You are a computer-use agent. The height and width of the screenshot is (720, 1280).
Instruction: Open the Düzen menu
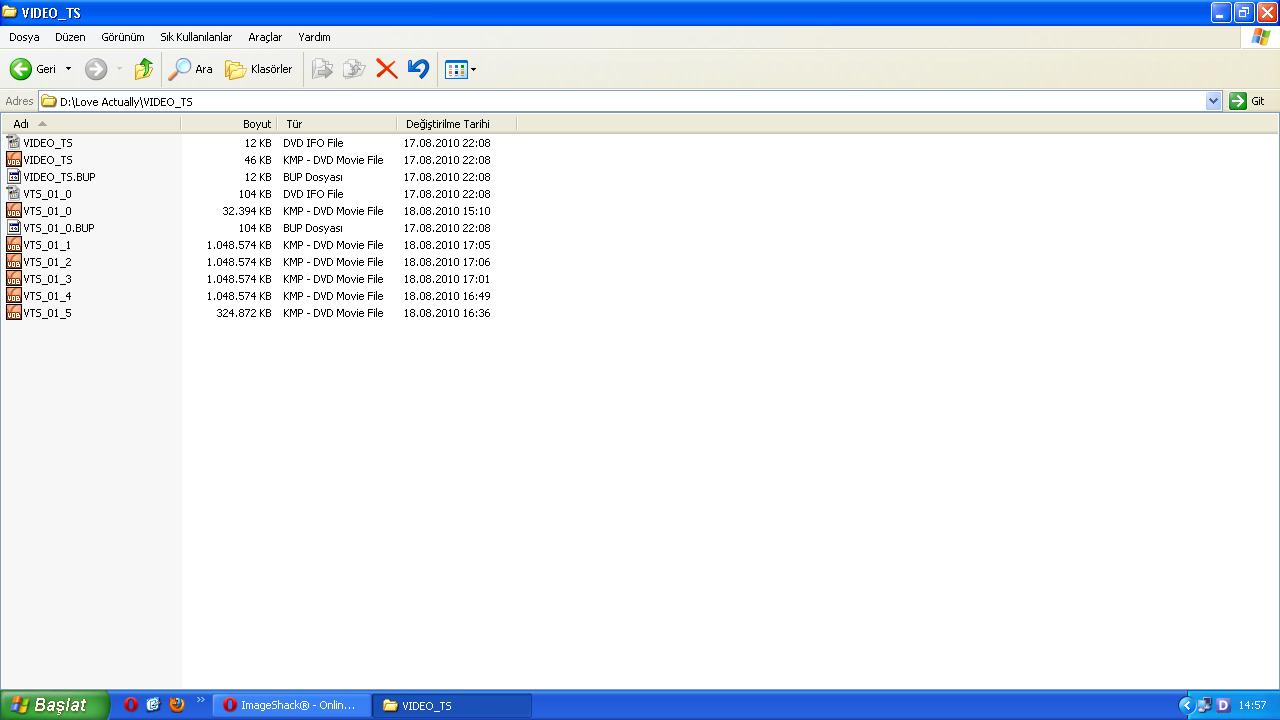(x=70, y=37)
